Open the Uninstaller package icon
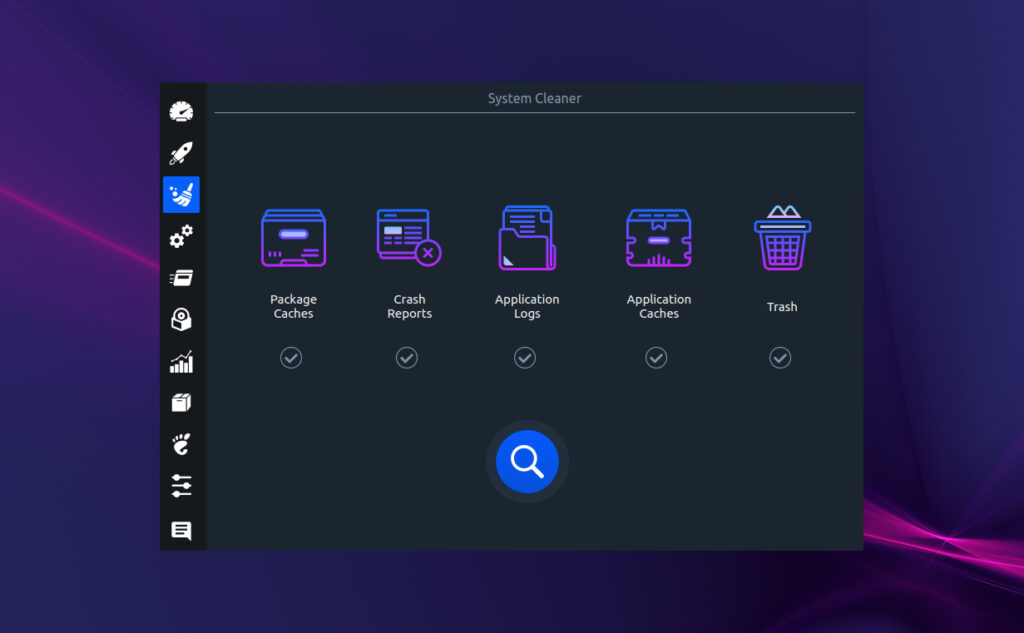The width and height of the screenshot is (1024, 633). point(181,402)
